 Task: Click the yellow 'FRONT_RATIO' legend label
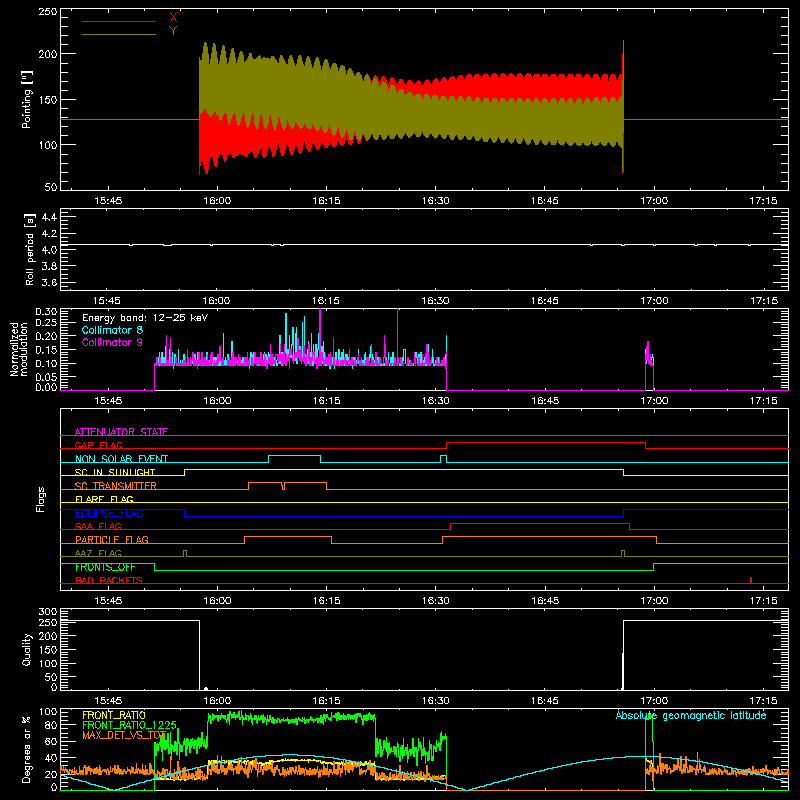(x=114, y=715)
